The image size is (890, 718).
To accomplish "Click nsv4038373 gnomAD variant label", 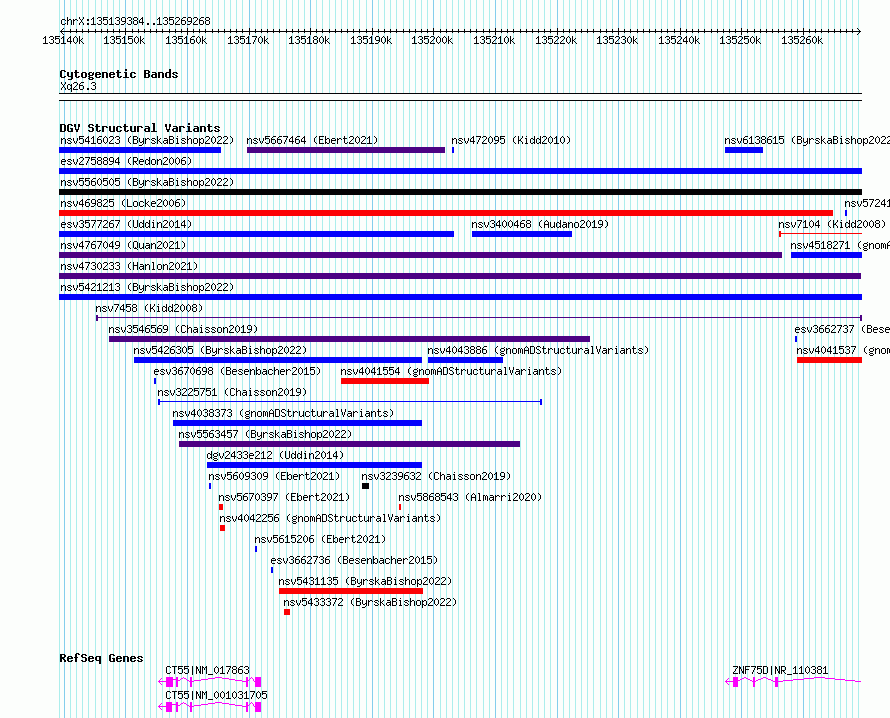I will [x=283, y=413].
